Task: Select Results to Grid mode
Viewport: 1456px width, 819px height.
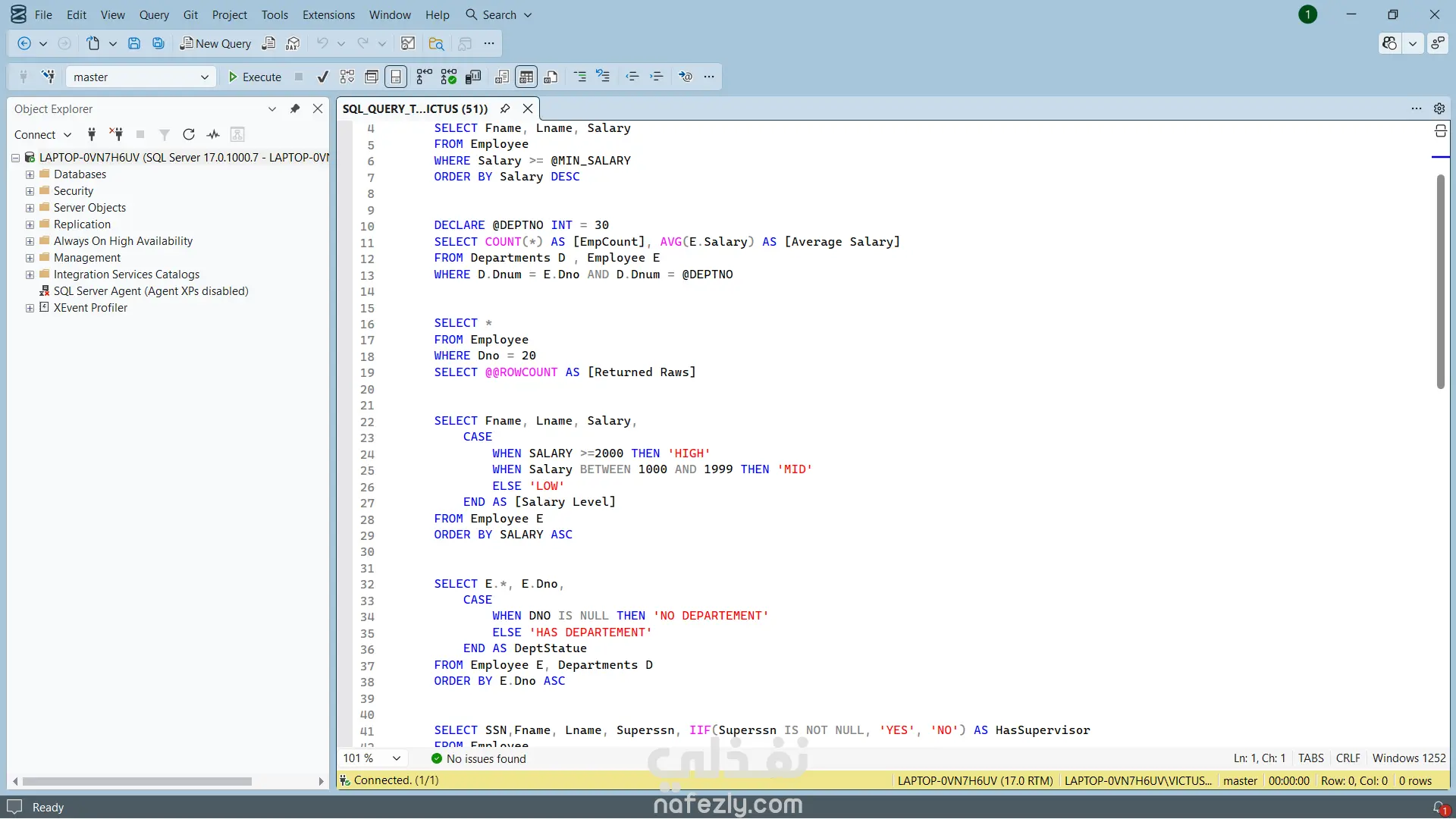Action: [x=526, y=77]
